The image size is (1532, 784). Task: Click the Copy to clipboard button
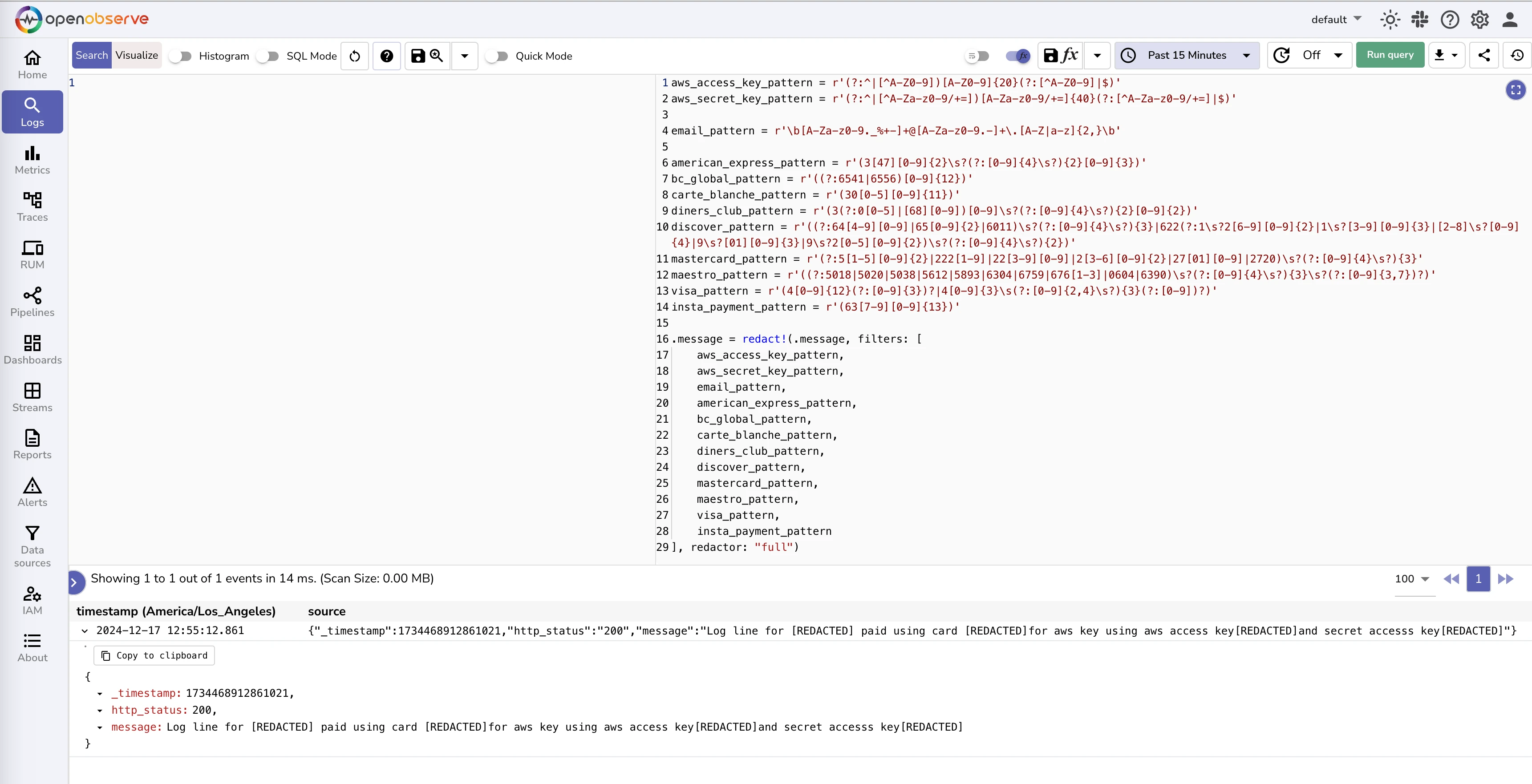pyautogui.click(x=154, y=655)
